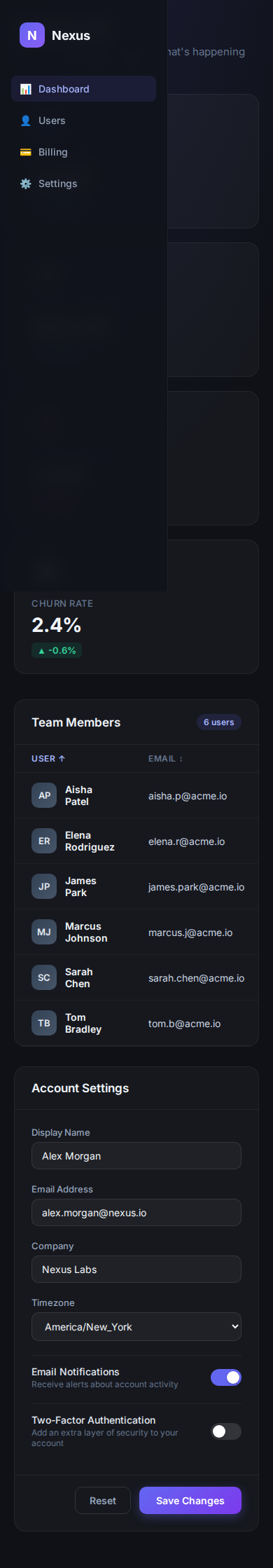Click the Reset button
273x1568 pixels.
pyautogui.click(x=103, y=1500)
